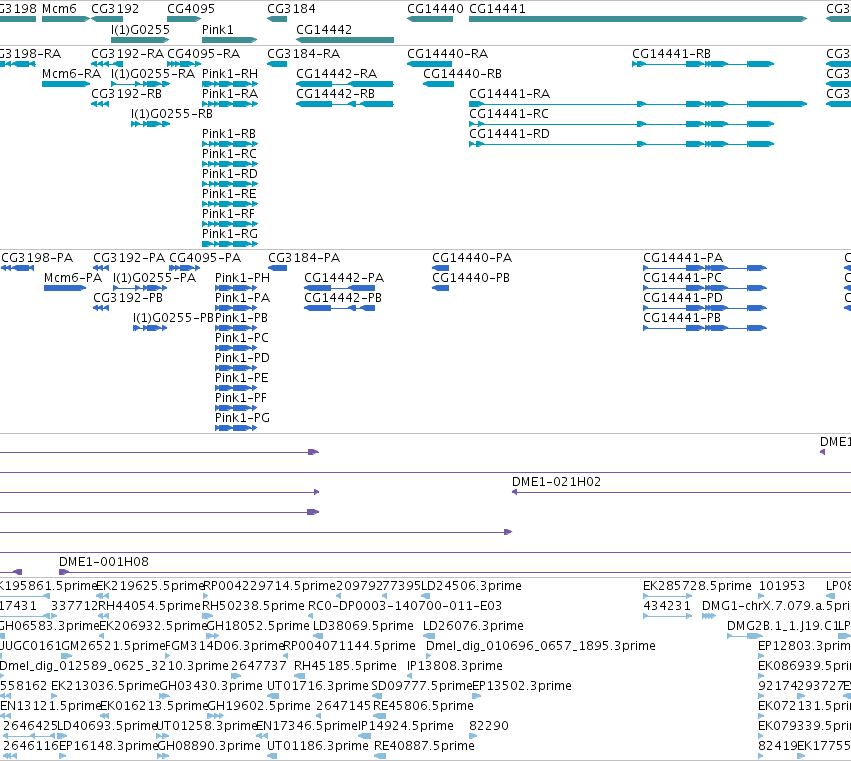Screen dimensions: 851x761
Task: Select EST IP13808.3prime label
Action: [x=455, y=666]
